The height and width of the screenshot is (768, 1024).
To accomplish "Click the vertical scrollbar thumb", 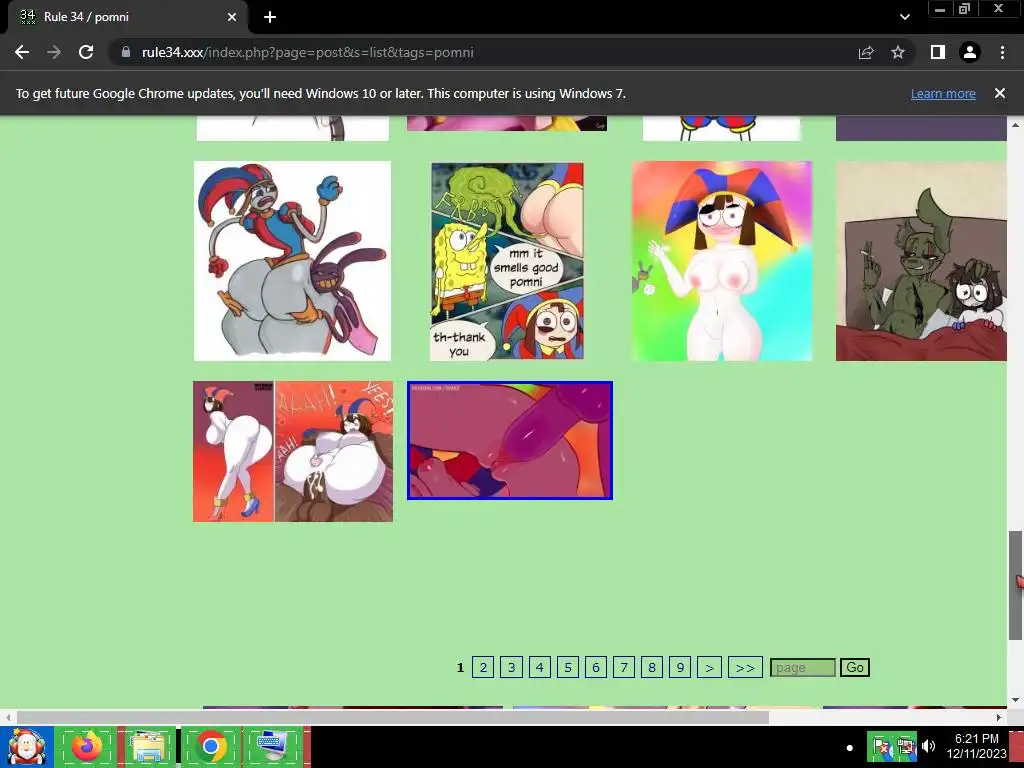I will click(1015, 585).
